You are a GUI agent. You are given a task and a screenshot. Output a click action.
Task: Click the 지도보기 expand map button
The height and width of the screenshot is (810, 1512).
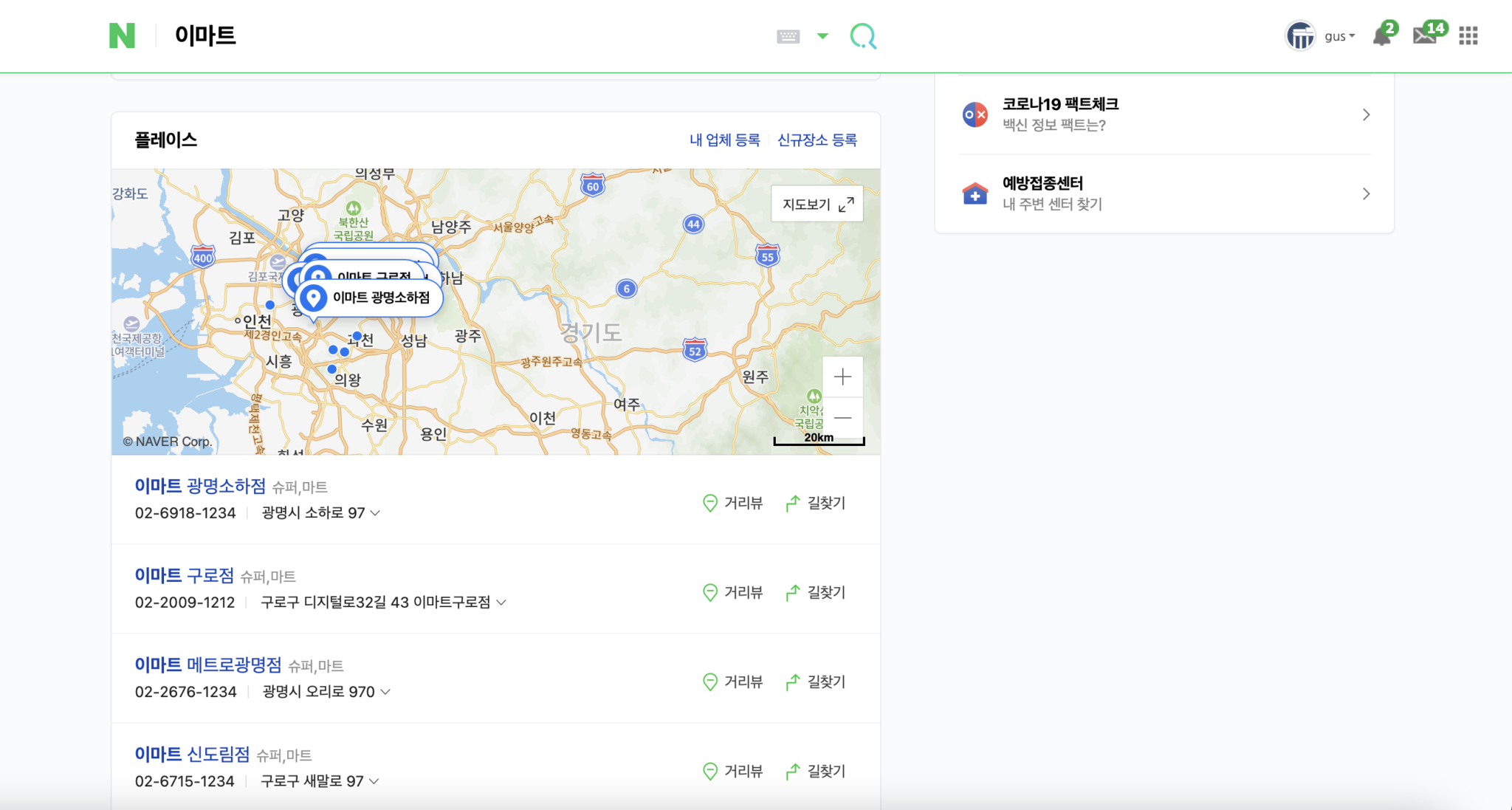coord(817,204)
